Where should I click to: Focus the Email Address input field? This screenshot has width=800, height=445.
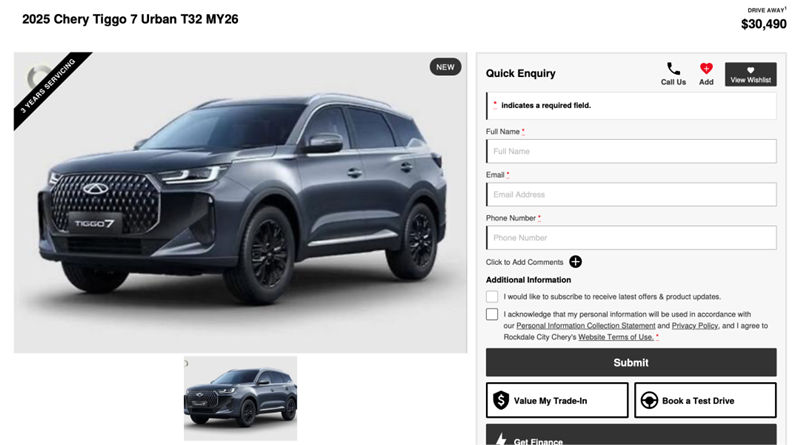click(x=631, y=194)
